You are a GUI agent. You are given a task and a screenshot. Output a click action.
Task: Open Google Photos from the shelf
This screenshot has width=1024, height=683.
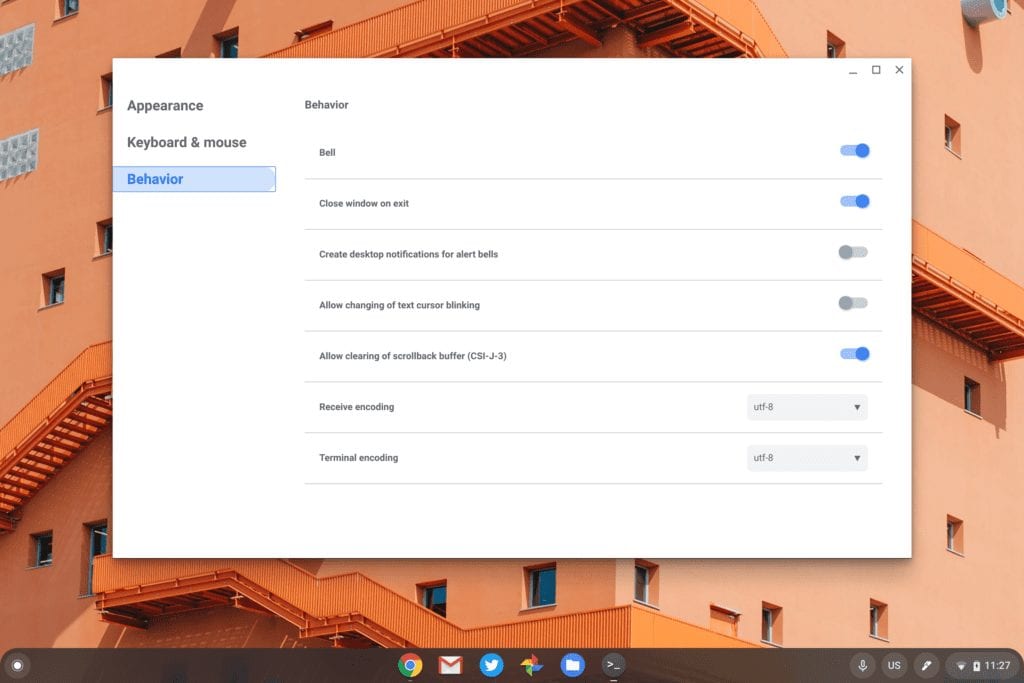tap(532, 665)
